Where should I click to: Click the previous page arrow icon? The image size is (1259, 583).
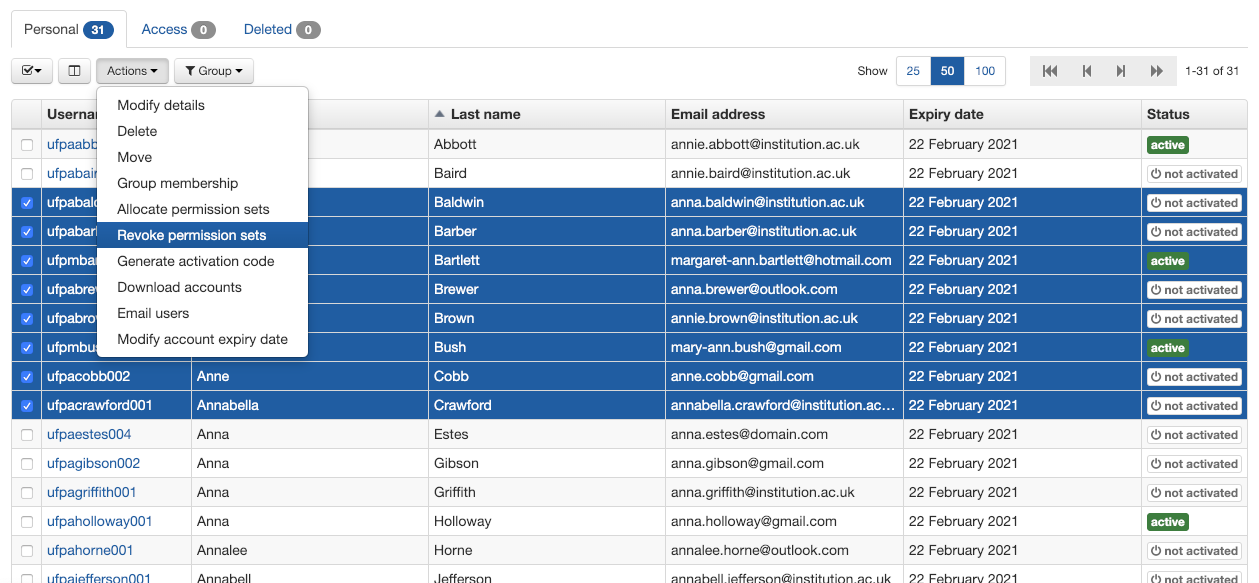click(1085, 71)
